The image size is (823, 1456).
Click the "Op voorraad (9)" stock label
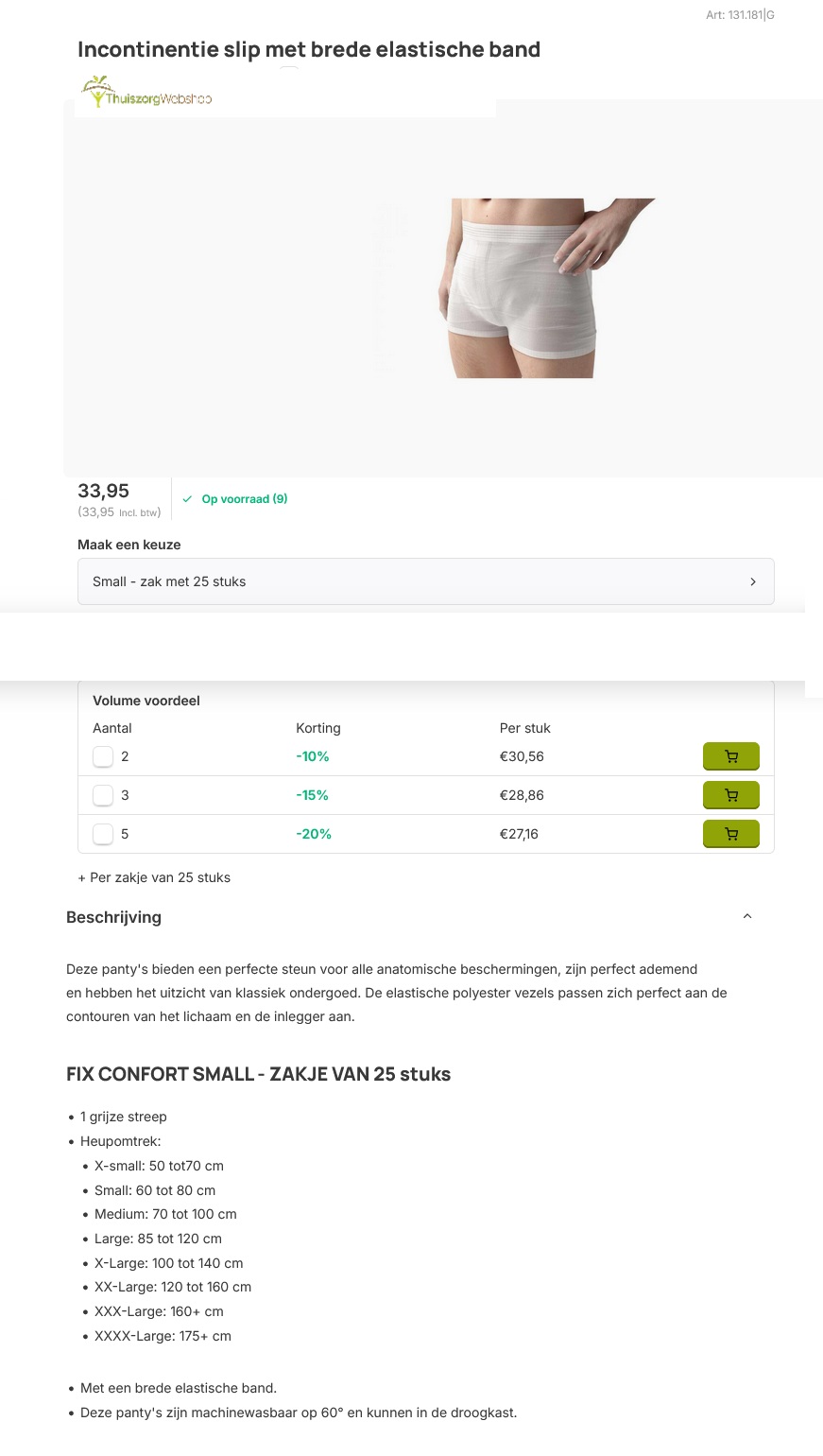click(x=245, y=499)
